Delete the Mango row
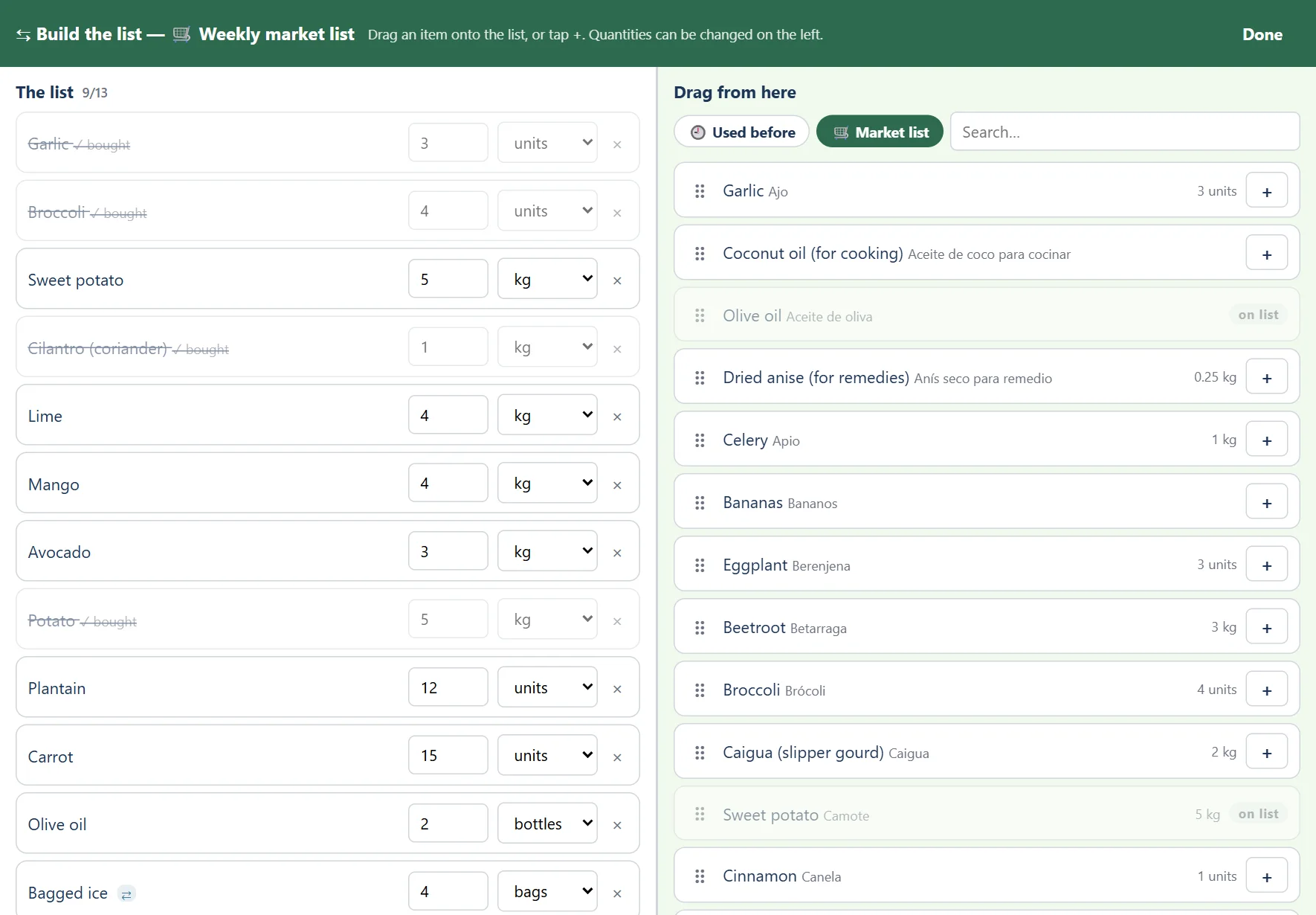 point(617,485)
